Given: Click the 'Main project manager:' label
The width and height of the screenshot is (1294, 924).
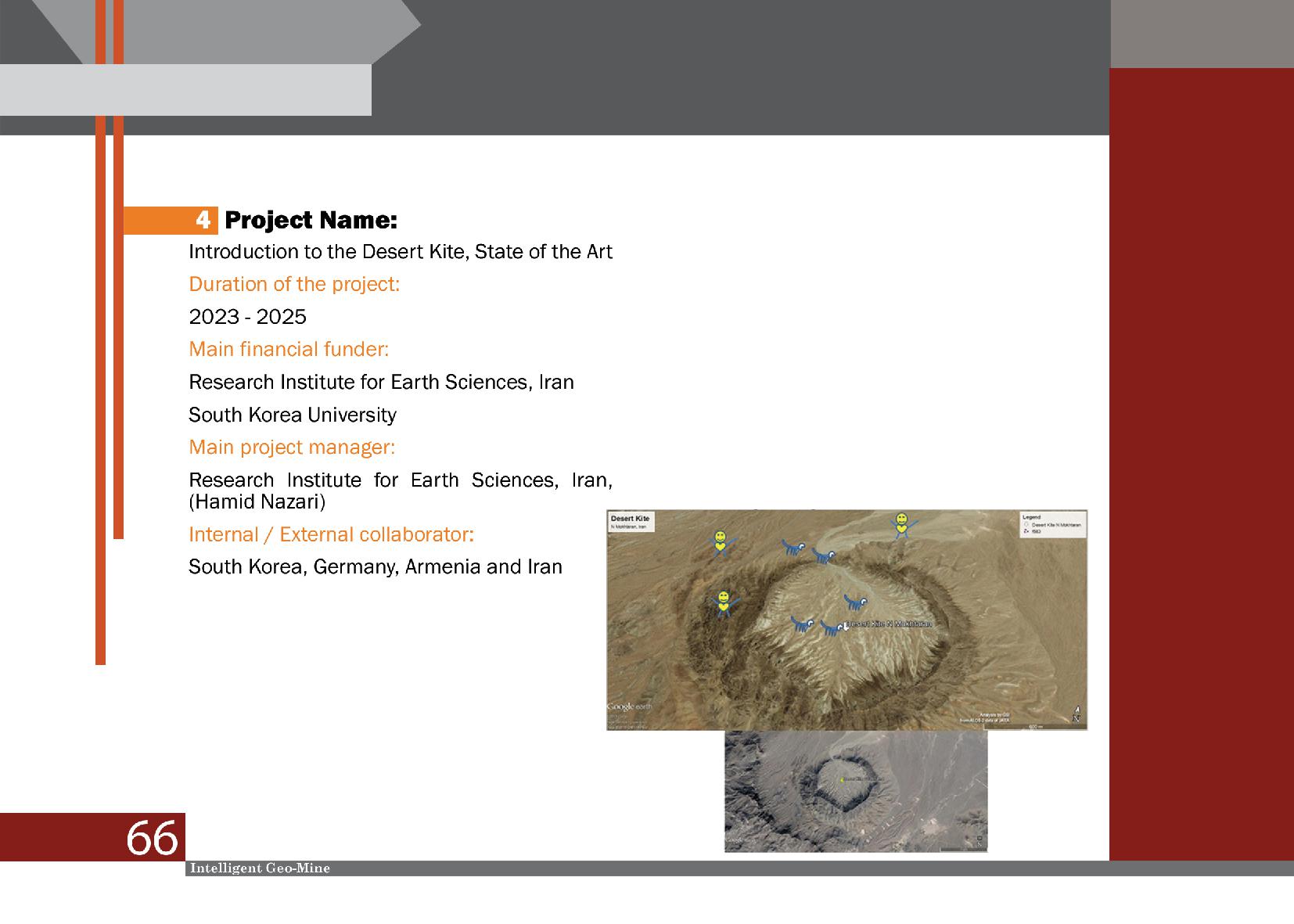Looking at the screenshot, I should click(x=292, y=447).
